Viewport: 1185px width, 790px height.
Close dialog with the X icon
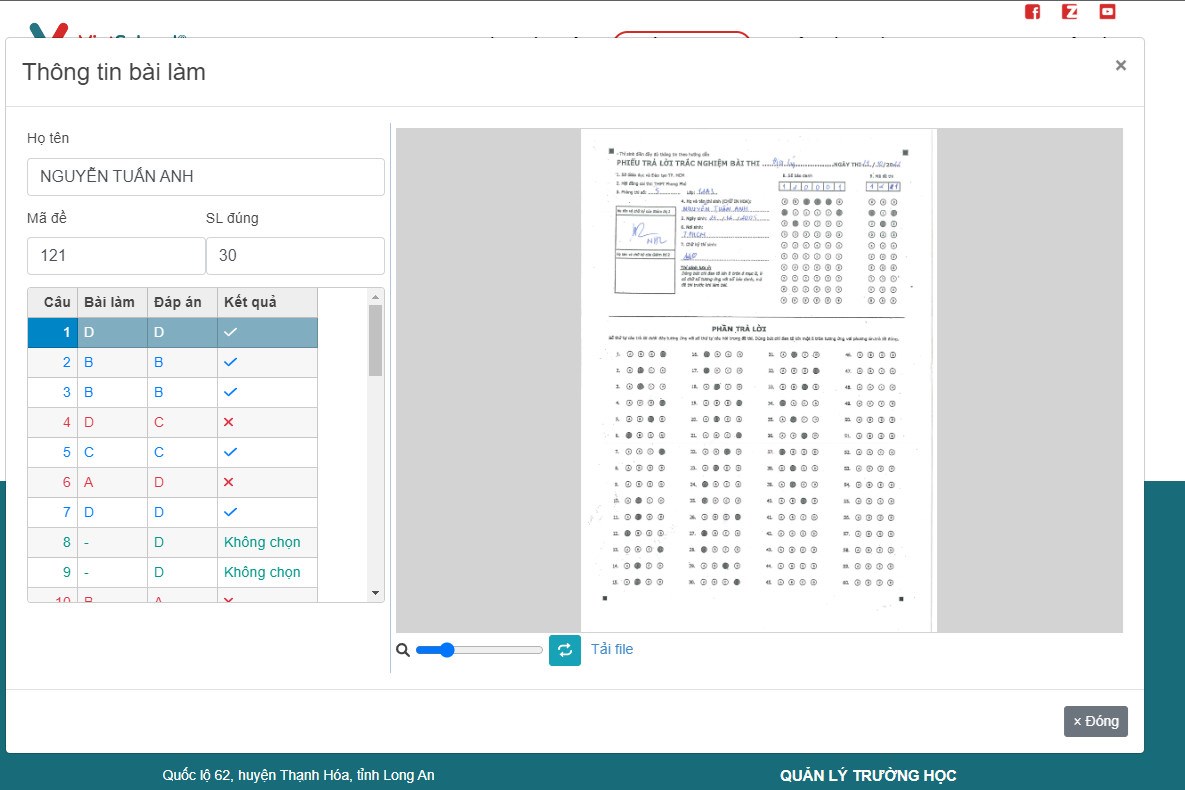coord(1120,66)
